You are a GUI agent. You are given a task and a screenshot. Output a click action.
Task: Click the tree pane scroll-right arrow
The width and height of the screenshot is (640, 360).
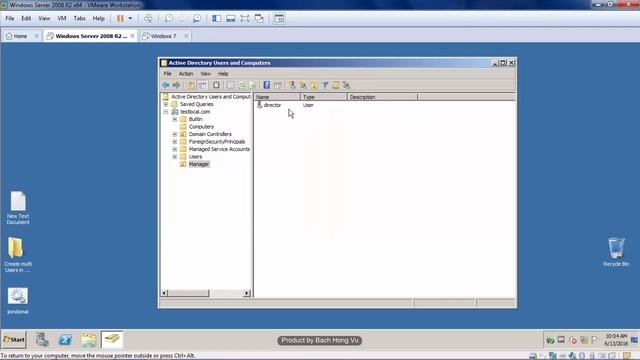247,293
